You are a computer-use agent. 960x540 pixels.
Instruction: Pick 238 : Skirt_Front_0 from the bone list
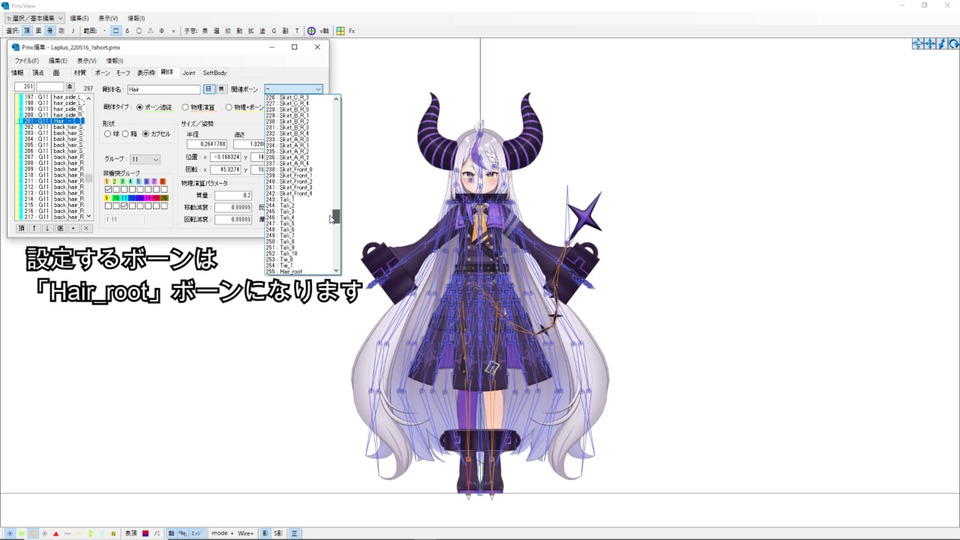point(299,170)
